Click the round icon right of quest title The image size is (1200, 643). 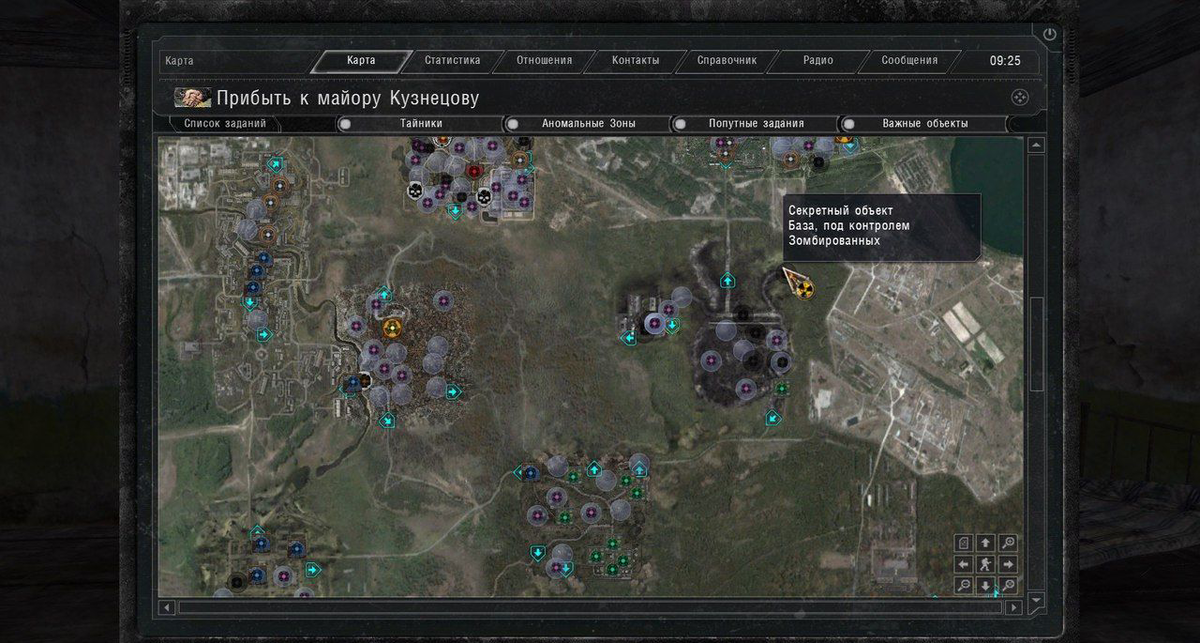click(x=1019, y=97)
